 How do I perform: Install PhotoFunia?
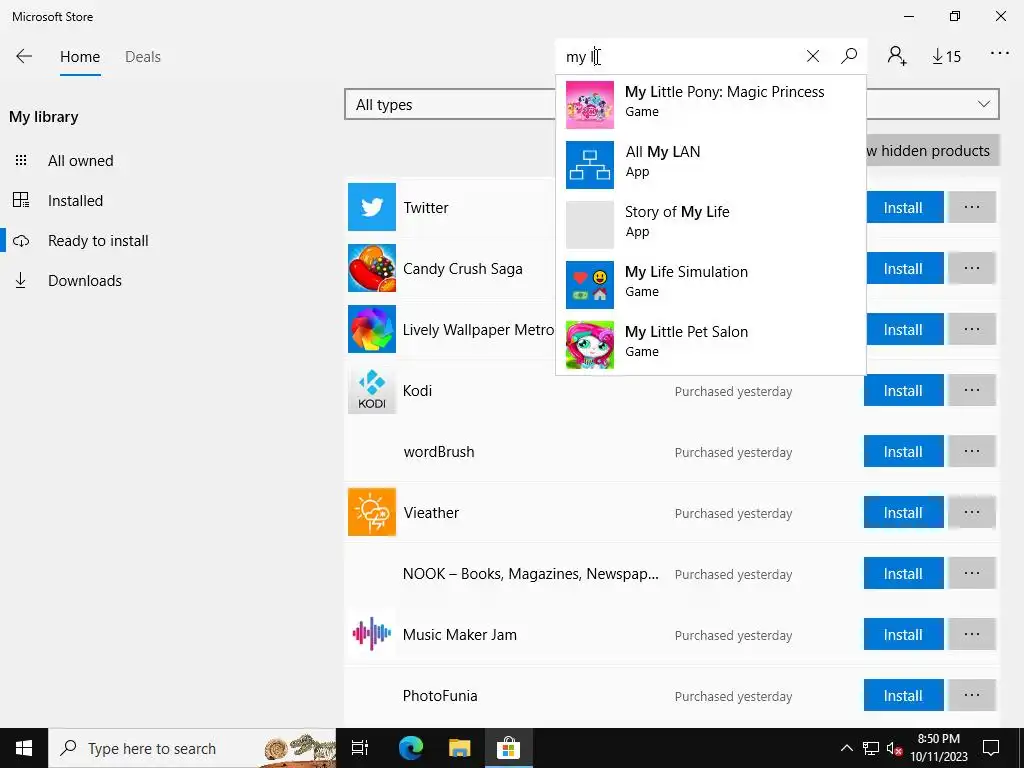(x=904, y=696)
